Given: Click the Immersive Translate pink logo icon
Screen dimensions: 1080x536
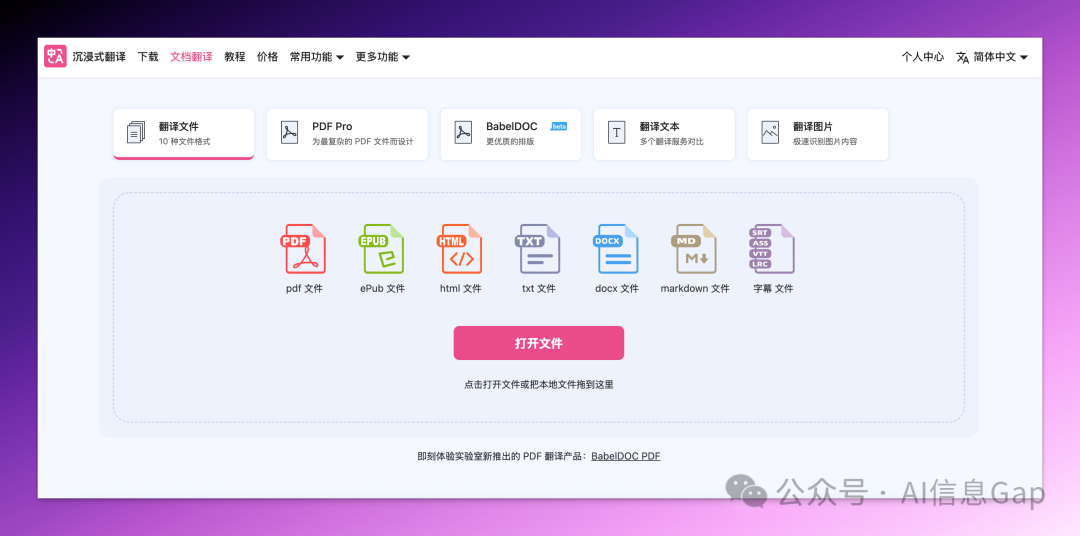Looking at the screenshot, I should [x=55, y=57].
